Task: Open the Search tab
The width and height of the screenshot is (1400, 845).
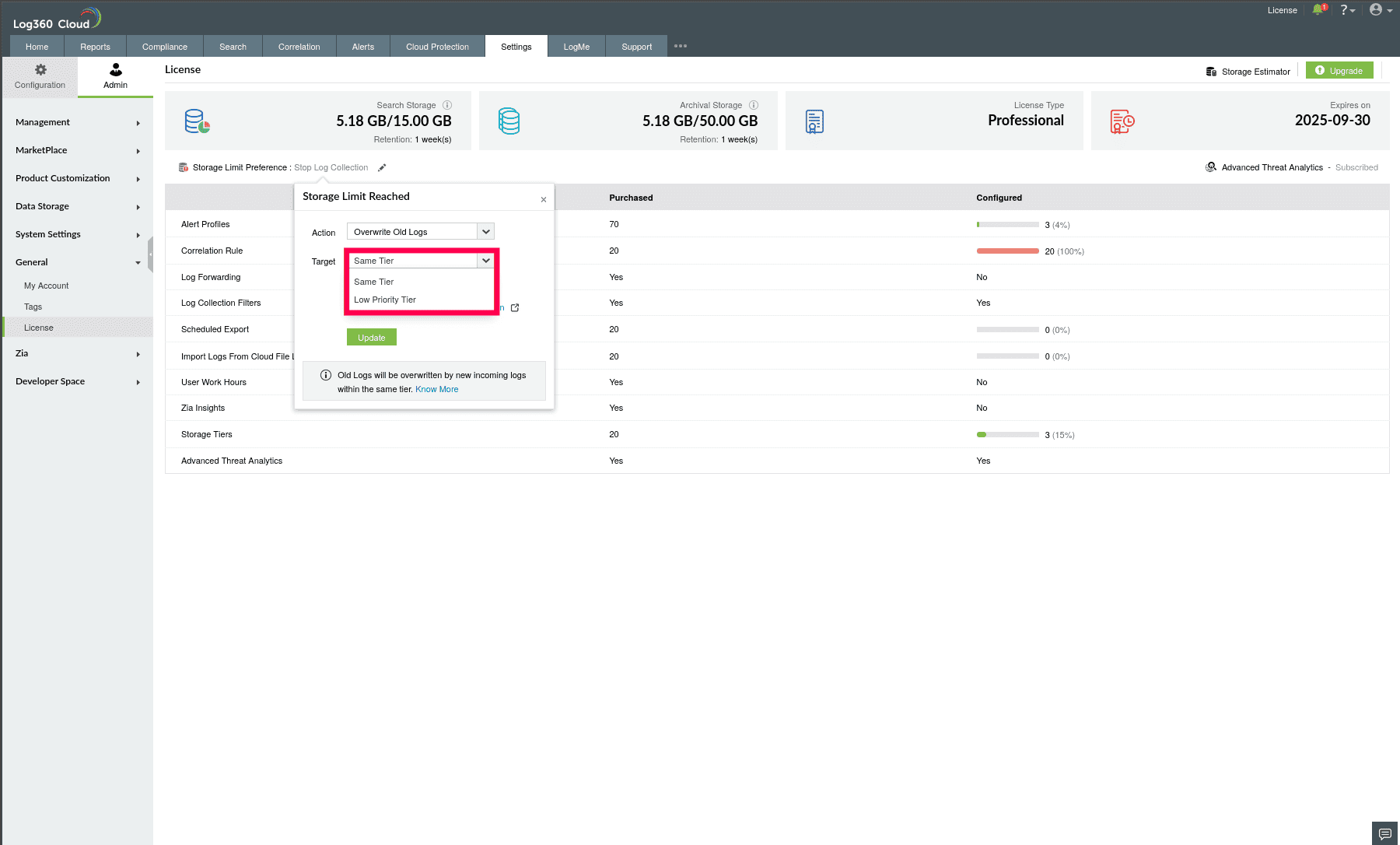Action: coord(233,47)
